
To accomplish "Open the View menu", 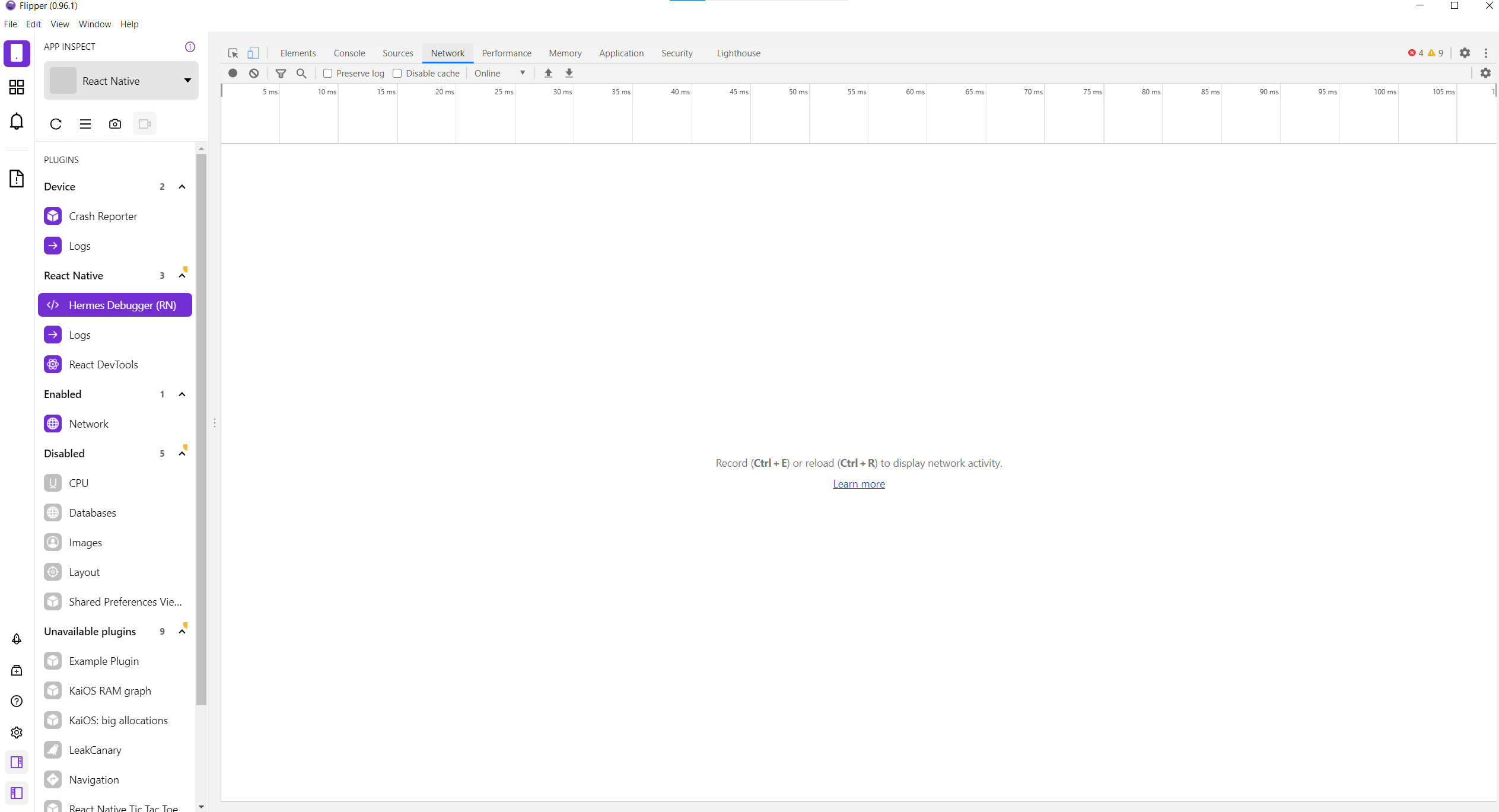I will click(59, 24).
